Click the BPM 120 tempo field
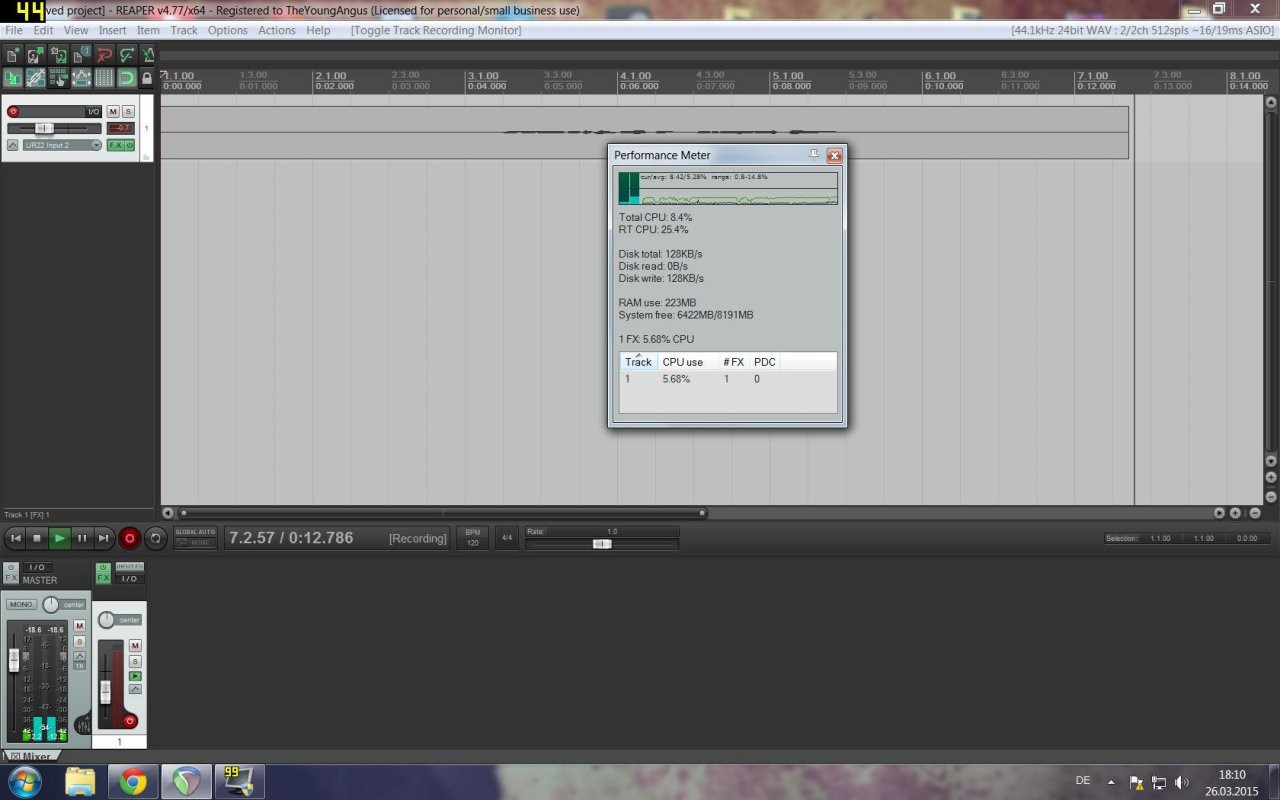 click(x=473, y=538)
